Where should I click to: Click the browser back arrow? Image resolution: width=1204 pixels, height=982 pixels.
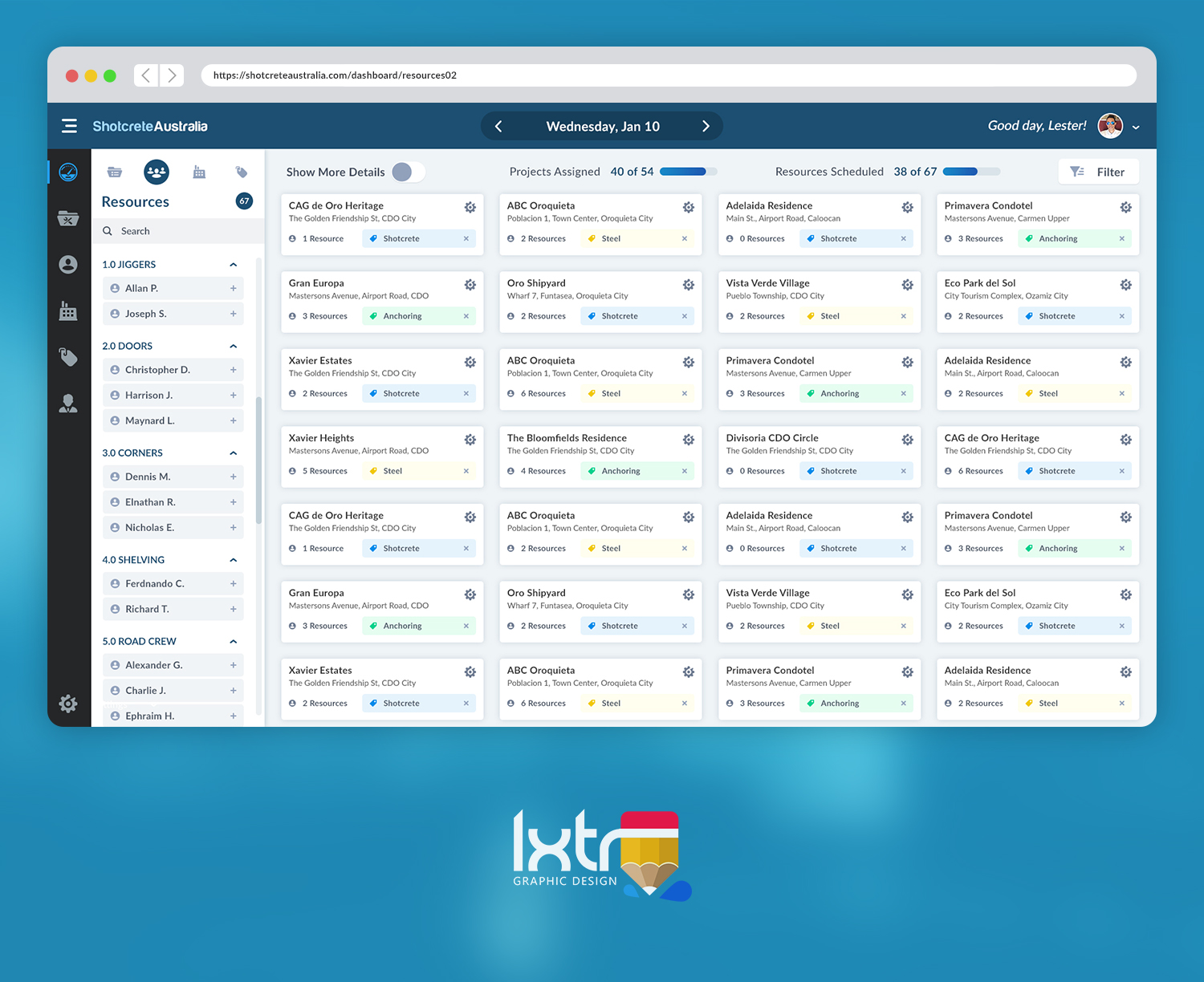pyautogui.click(x=146, y=75)
